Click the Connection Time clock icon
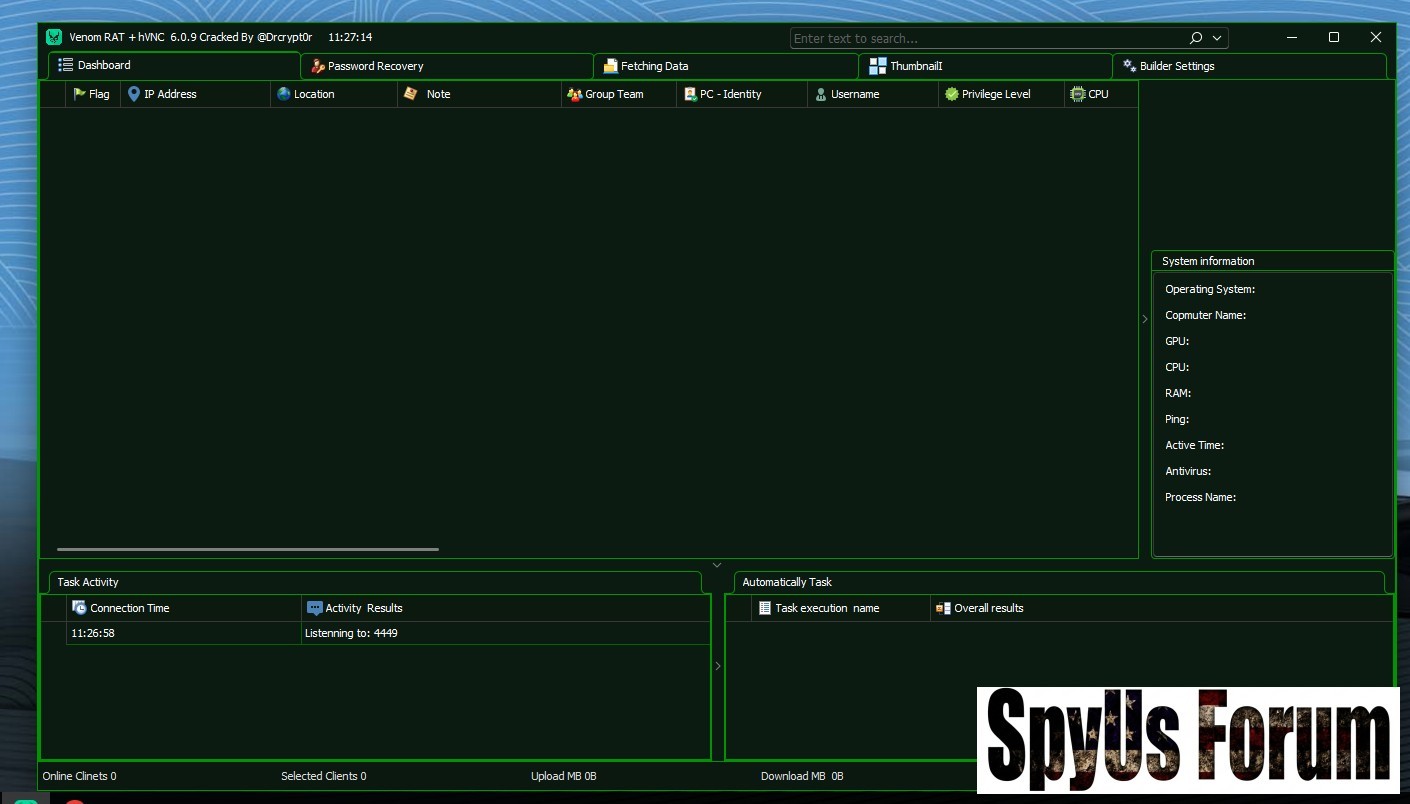 point(79,608)
